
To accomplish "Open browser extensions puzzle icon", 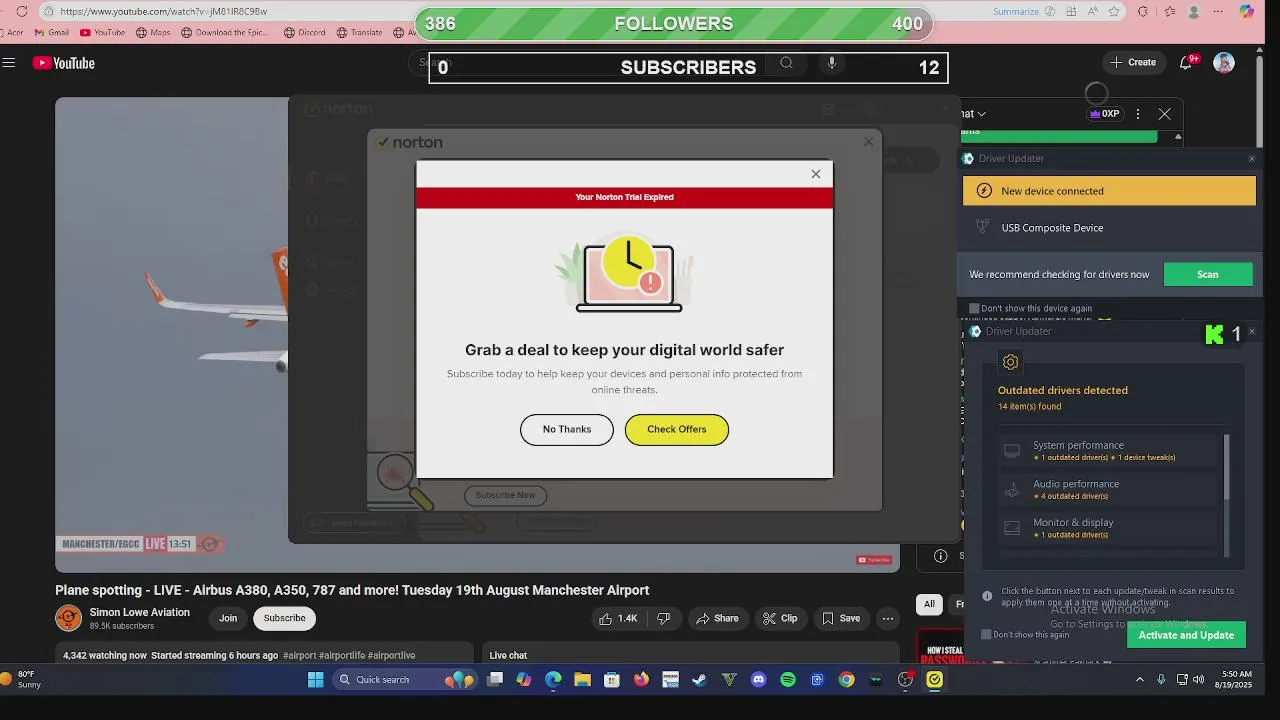I will tap(1143, 11).
